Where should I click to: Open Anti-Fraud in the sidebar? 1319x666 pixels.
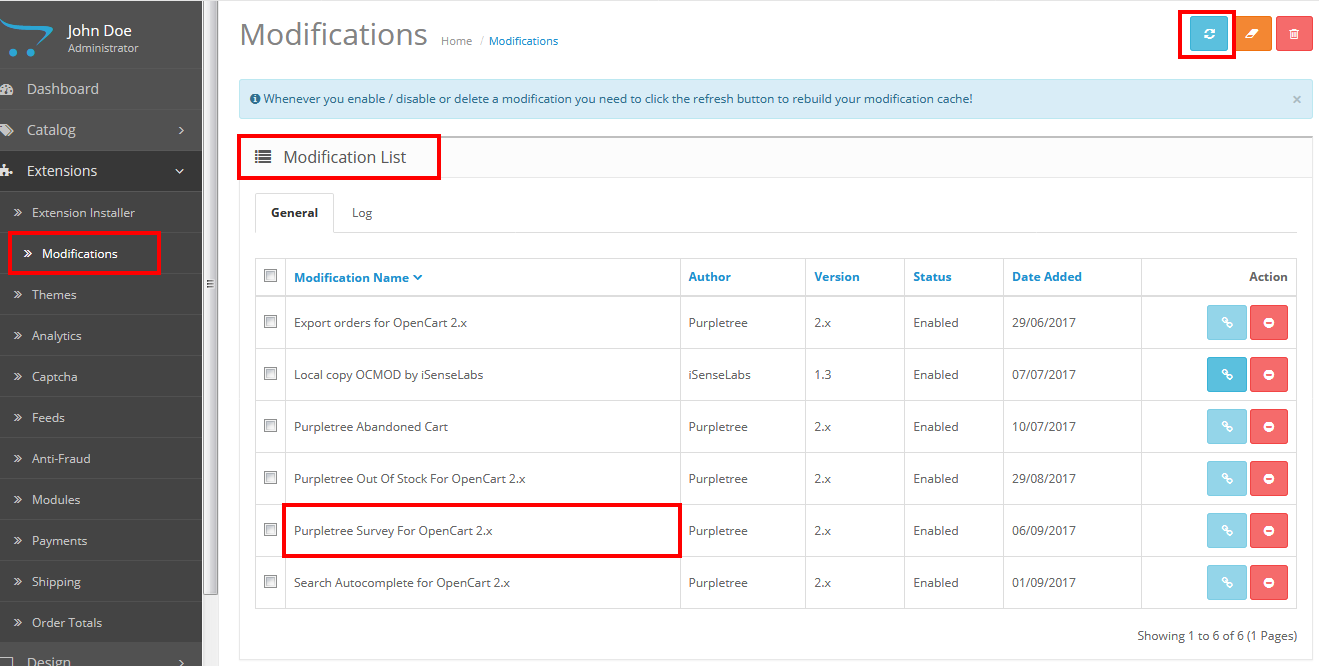click(101, 459)
